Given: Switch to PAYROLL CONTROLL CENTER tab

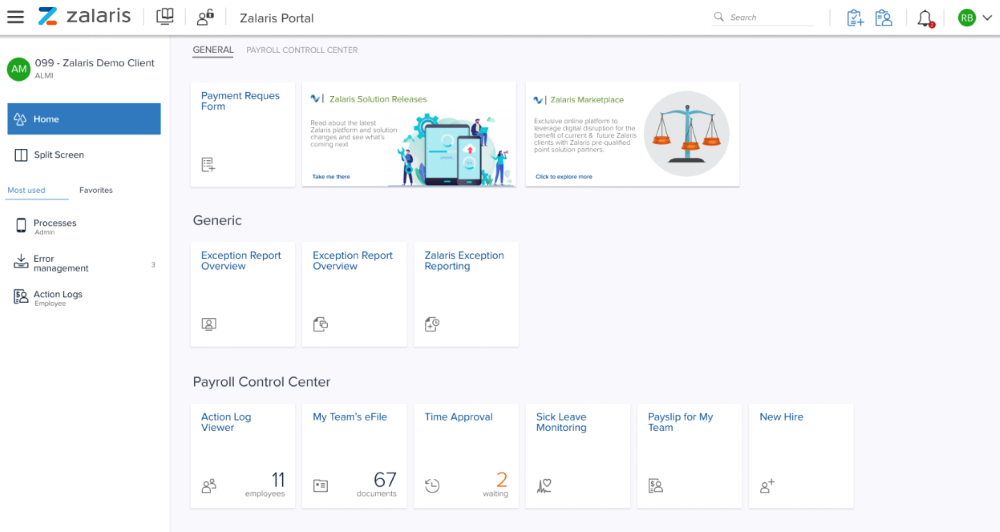Looking at the screenshot, I should tap(302, 50).
